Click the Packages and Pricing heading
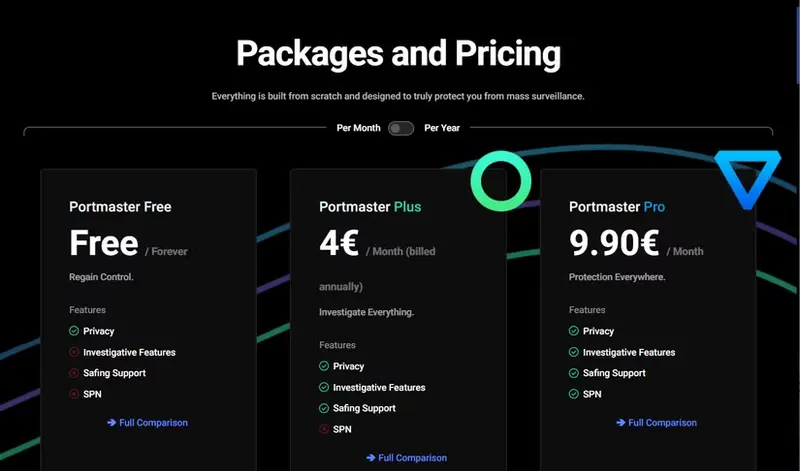800x471 pixels. coord(398,53)
